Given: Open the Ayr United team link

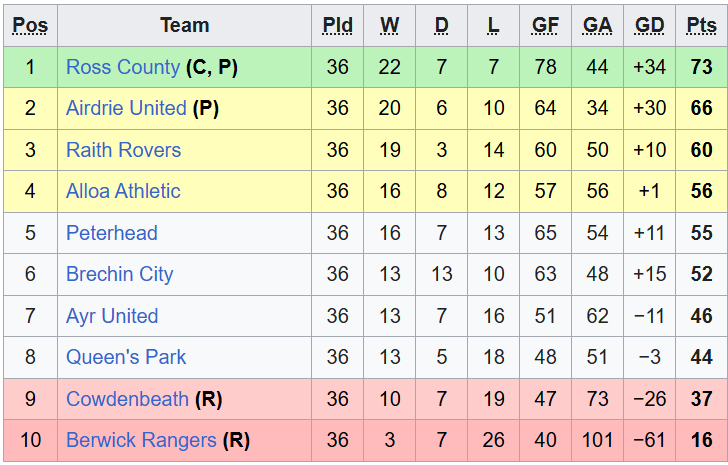Looking at the screenshot, I should (112, 316).
